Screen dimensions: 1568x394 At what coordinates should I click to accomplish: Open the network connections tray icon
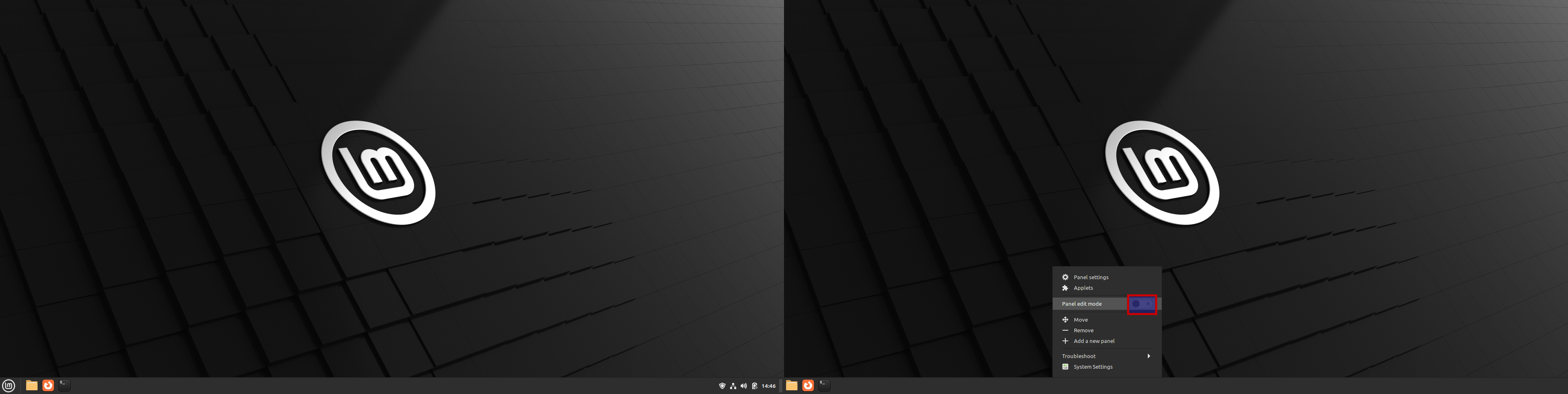[x=733, y=386]
